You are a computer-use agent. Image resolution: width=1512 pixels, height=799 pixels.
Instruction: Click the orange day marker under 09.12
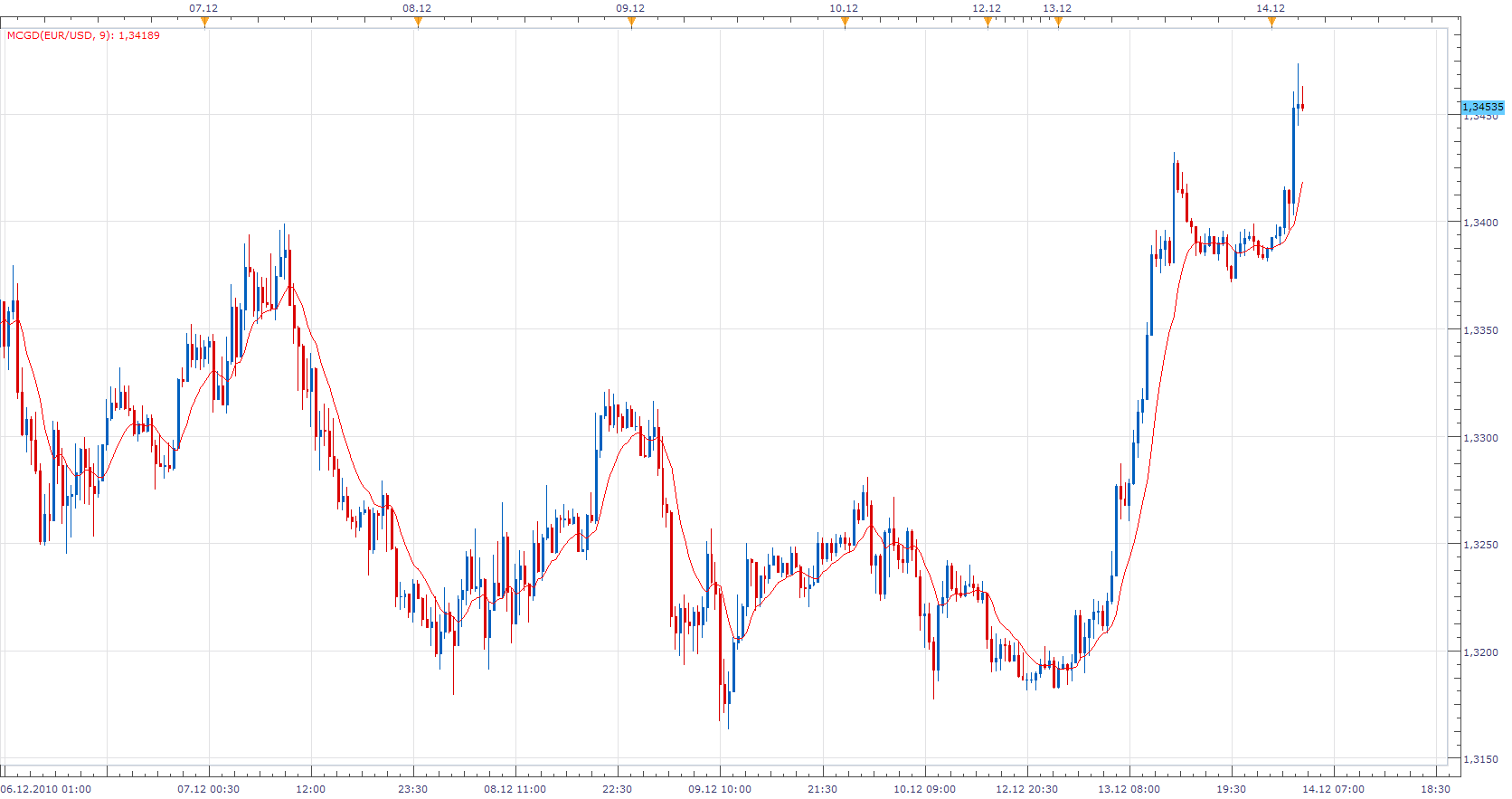click(x=631, y=23)
